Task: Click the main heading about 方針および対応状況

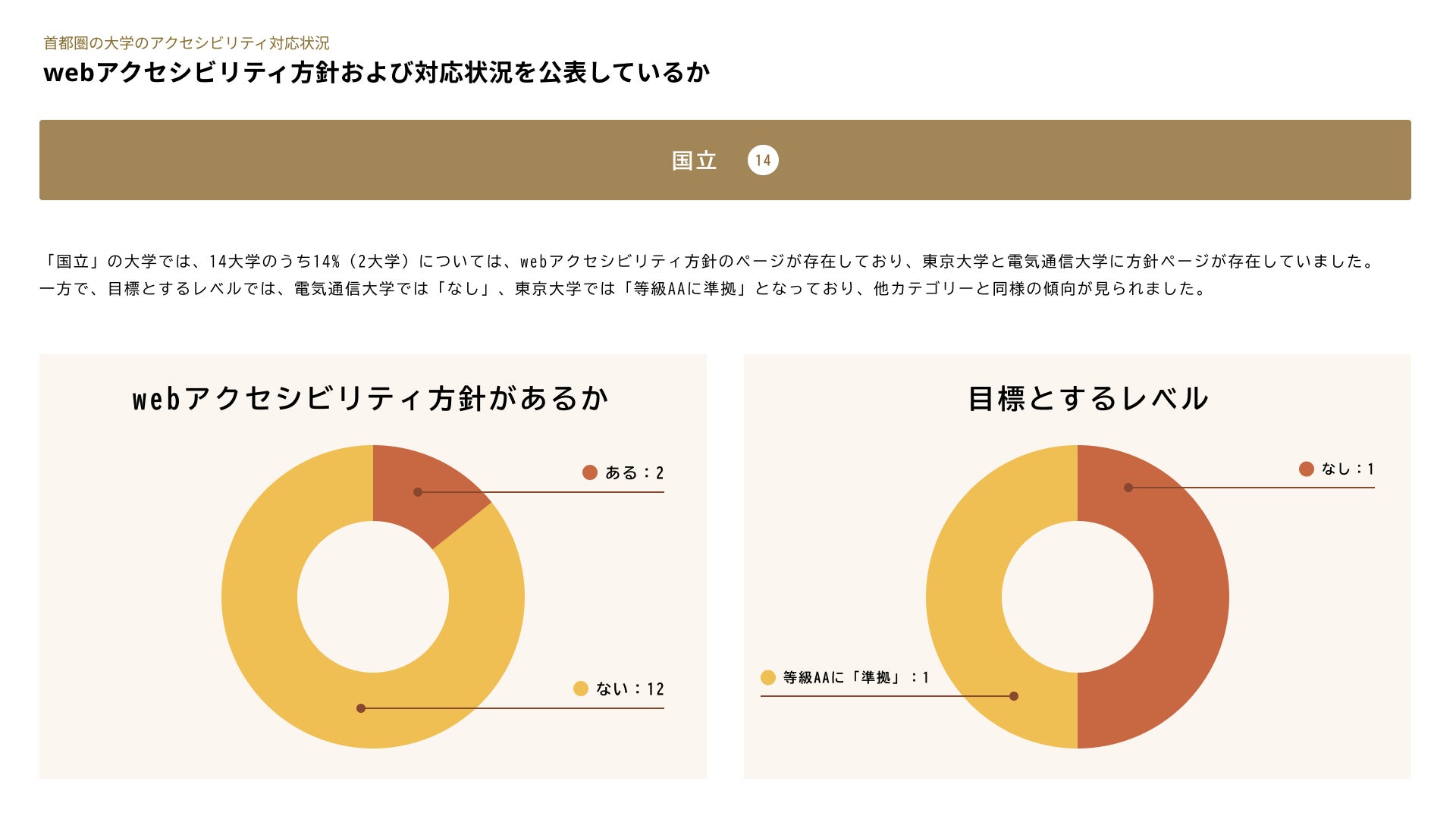Action: [377, 73]
